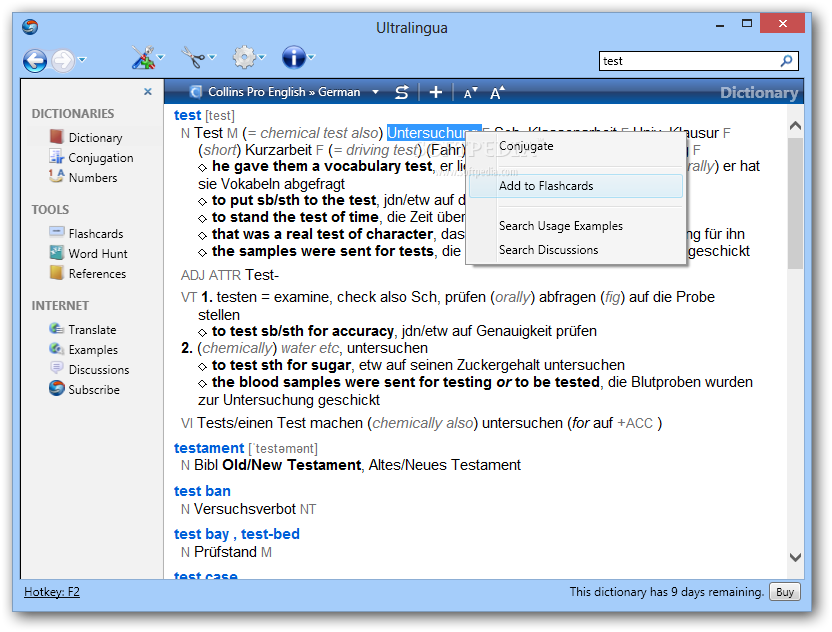Click phrase 'to test sth for sugar'
The image size is (832, 632).
pos(281,365)
